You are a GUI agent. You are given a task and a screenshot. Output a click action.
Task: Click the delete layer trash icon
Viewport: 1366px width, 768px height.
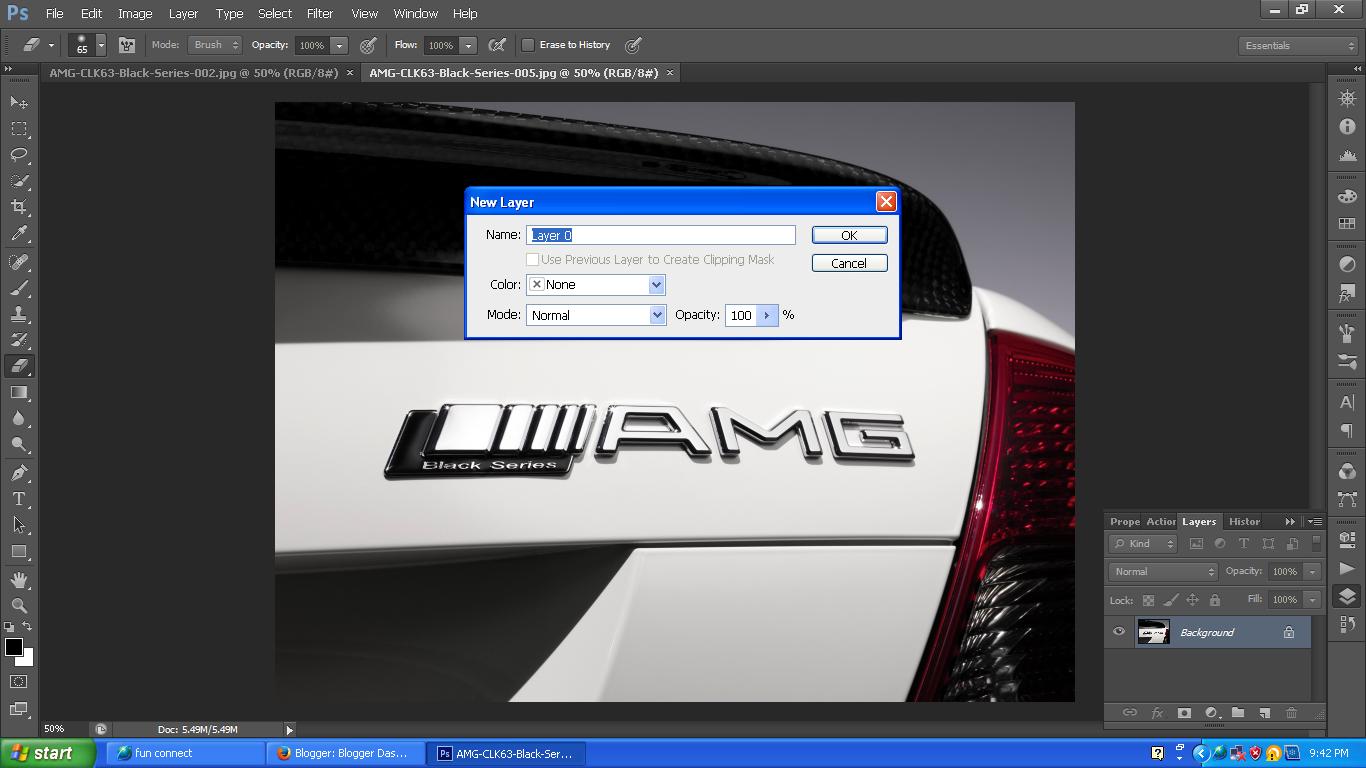point(1291,713)
